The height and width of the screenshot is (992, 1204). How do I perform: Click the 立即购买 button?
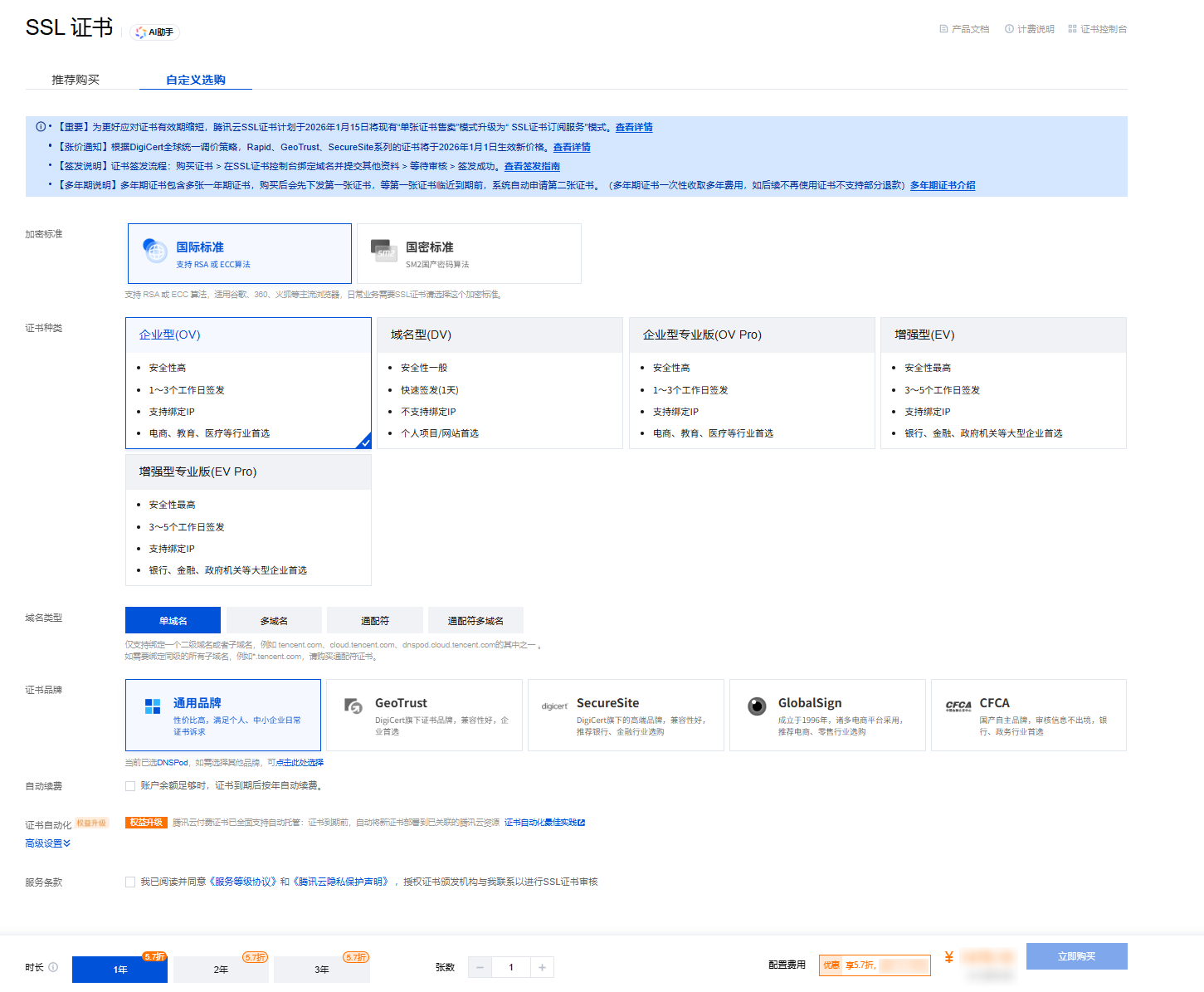pyautogui.click(x=1076, y=956)
